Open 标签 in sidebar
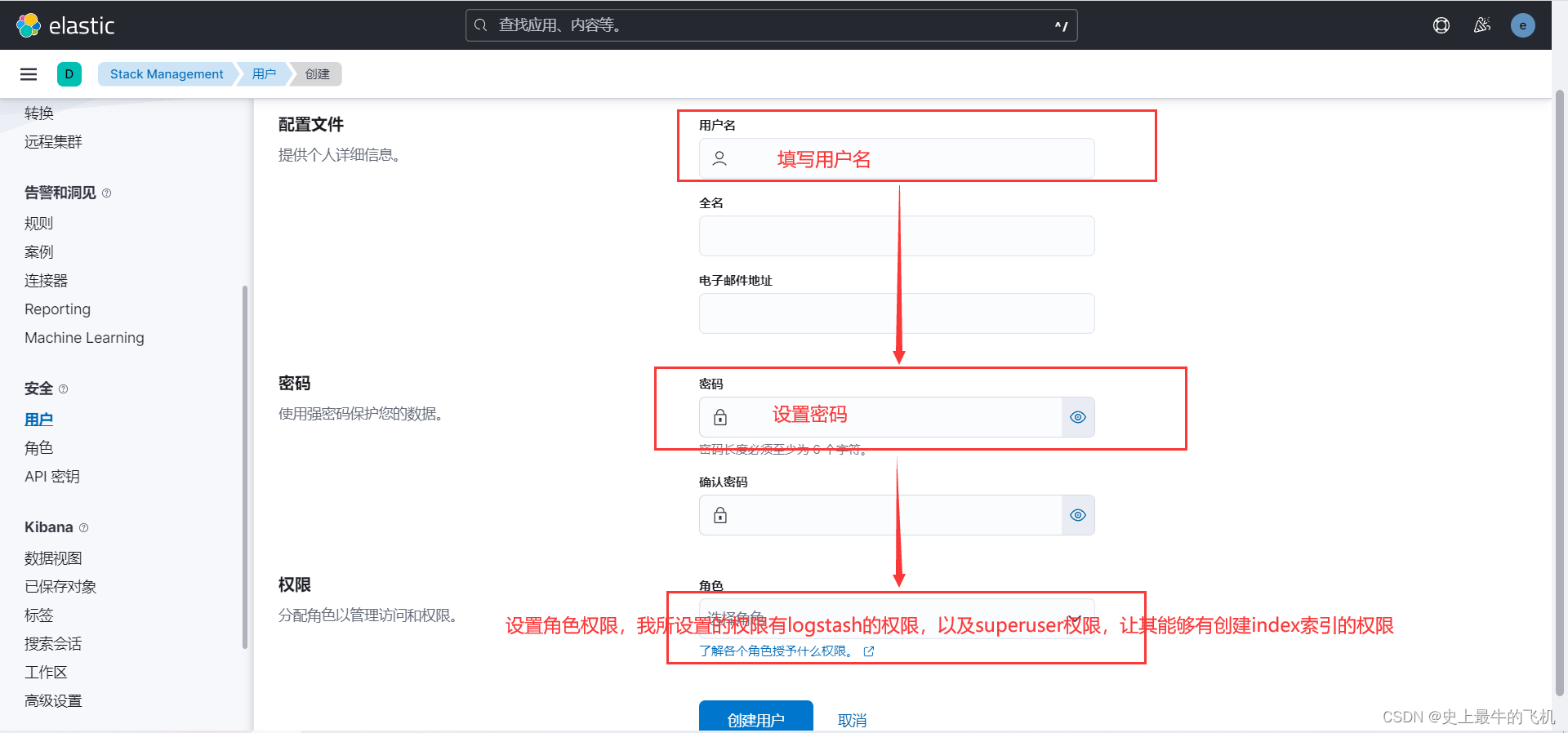 click(38, 615)
